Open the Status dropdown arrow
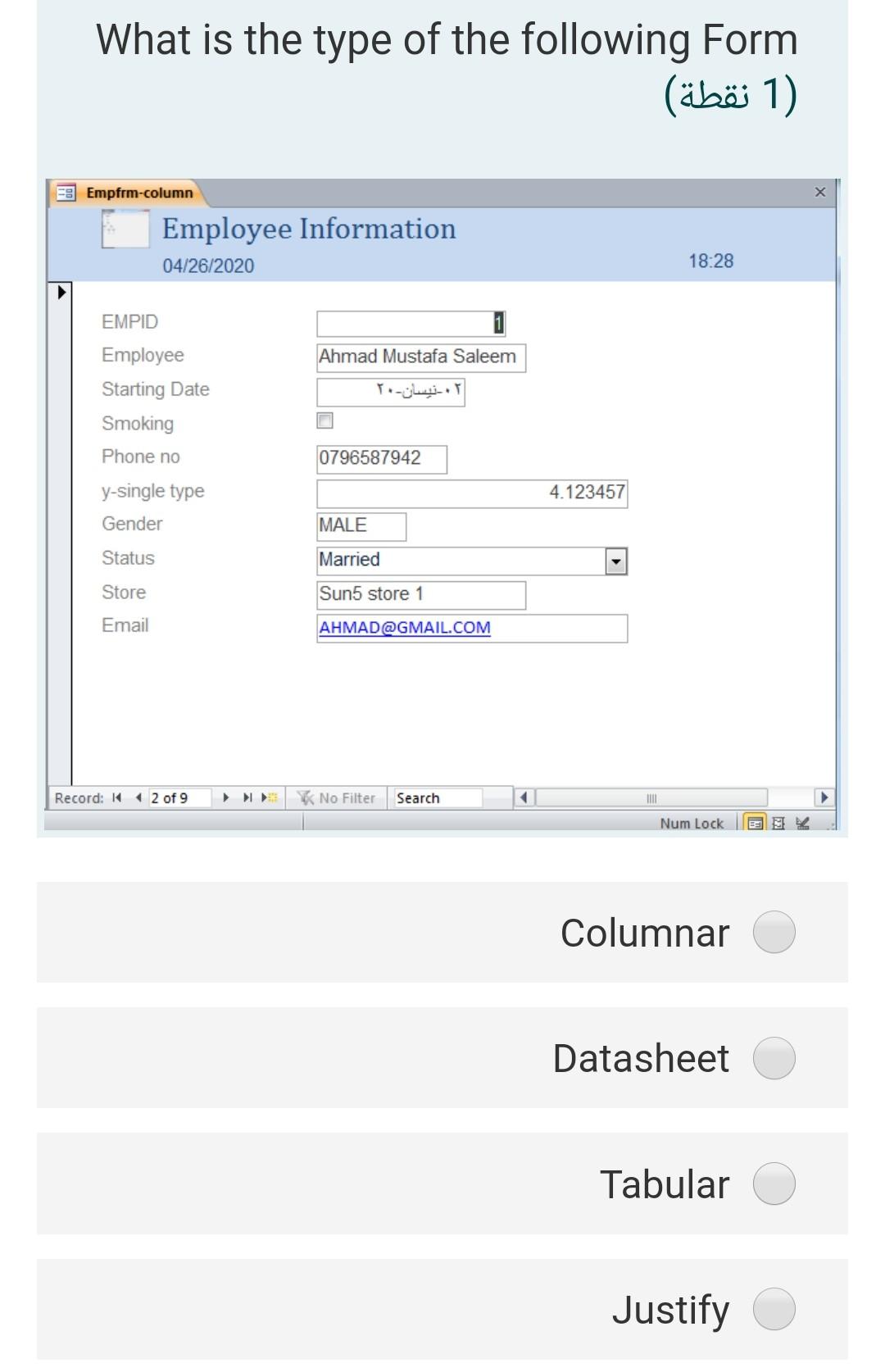 click(x=616, y=561)
